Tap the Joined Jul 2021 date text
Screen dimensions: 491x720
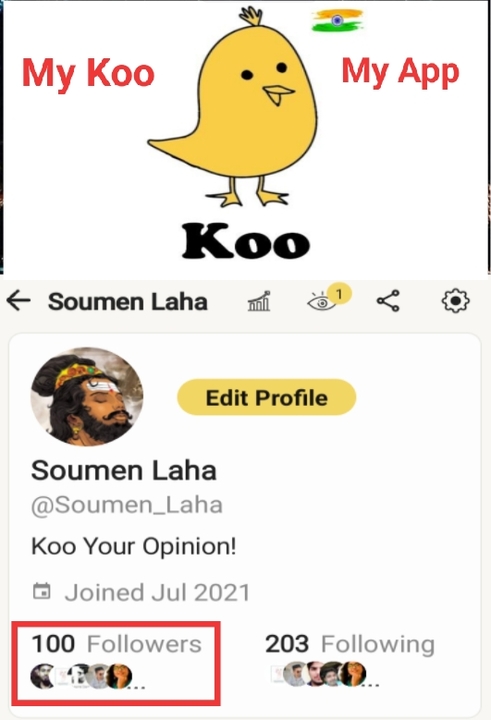coord(157,592)
